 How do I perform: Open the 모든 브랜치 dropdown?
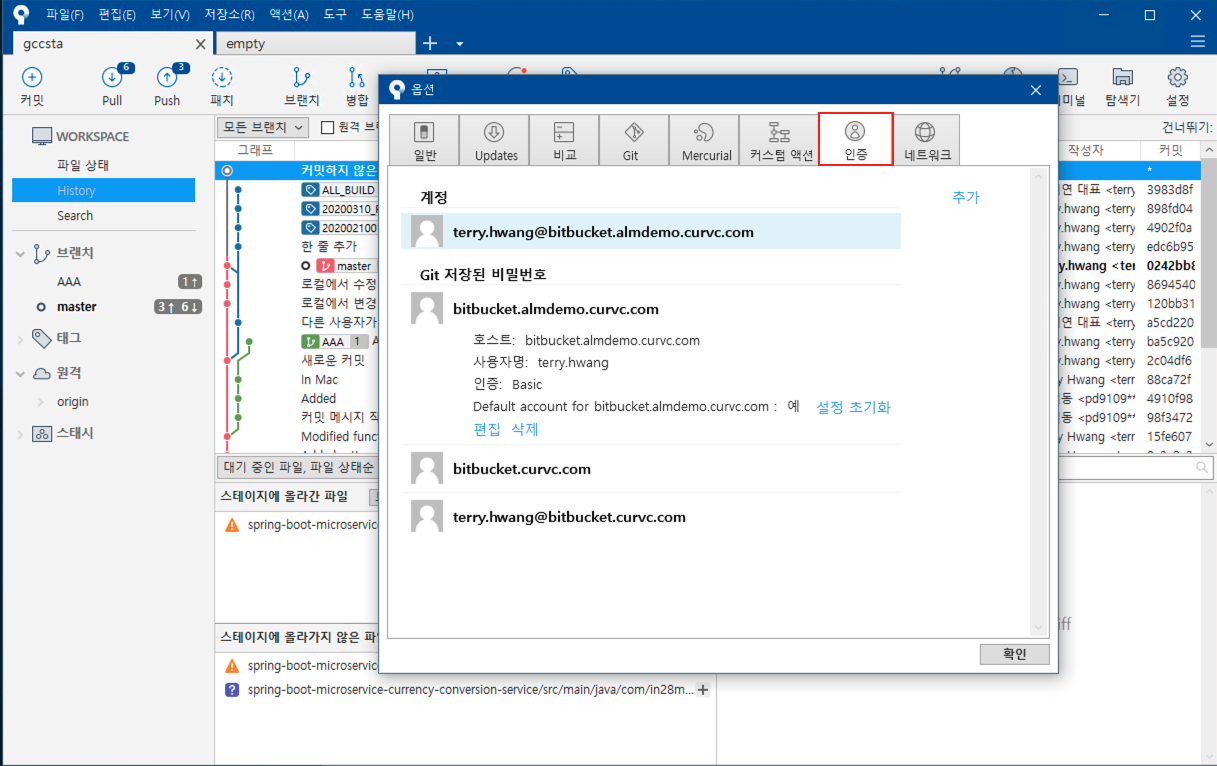click(x=263, y=127)
